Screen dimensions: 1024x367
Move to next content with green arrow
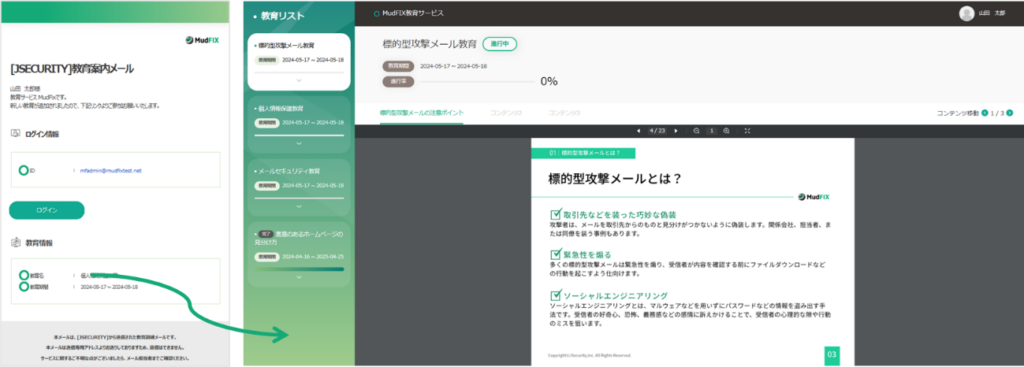coord(1010,113)
